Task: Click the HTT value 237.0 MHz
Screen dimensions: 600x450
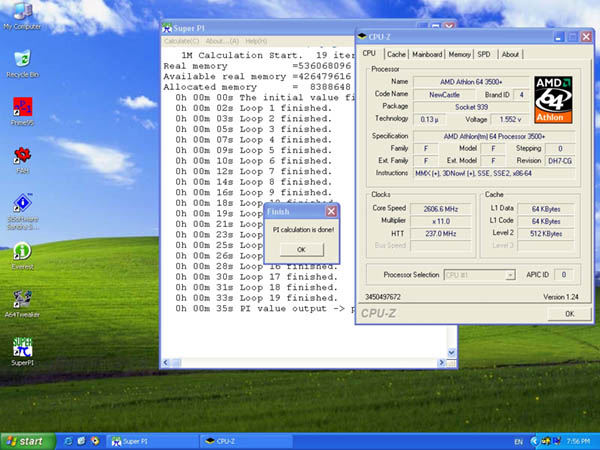Action: pyautogui.click(x=441, y=233)
